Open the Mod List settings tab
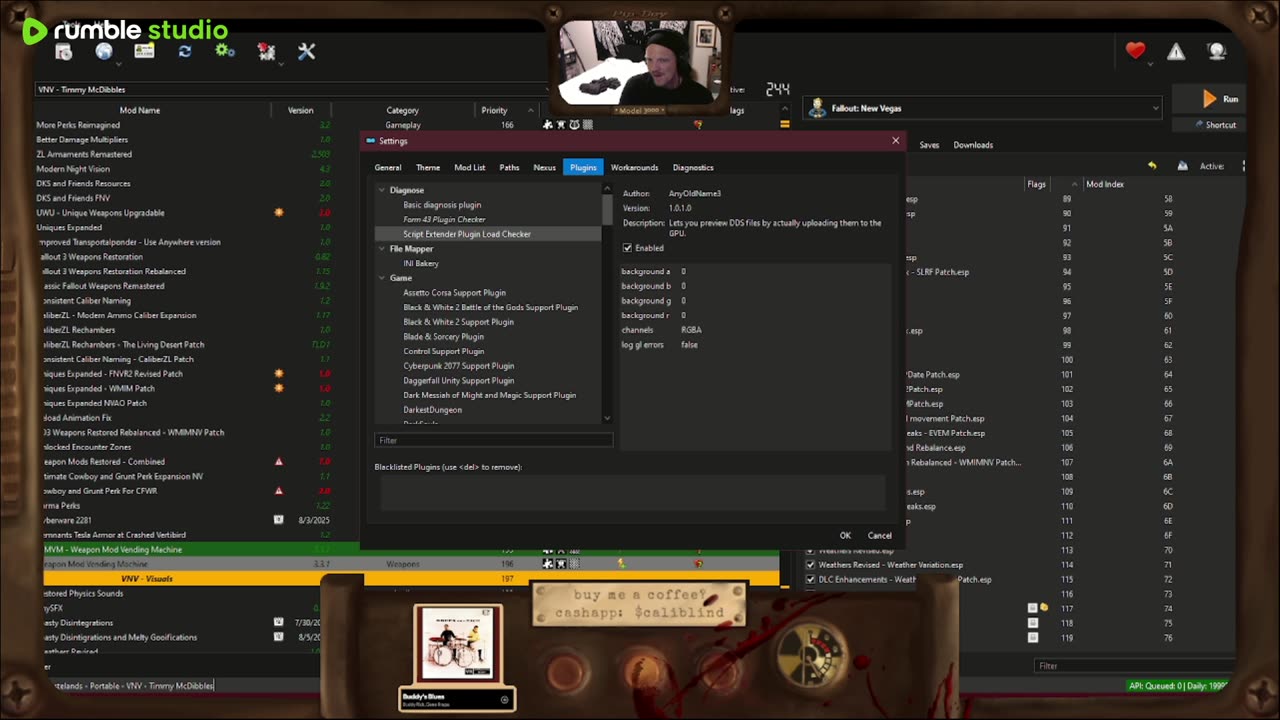1280x720 pixels. tap(470, 168)
